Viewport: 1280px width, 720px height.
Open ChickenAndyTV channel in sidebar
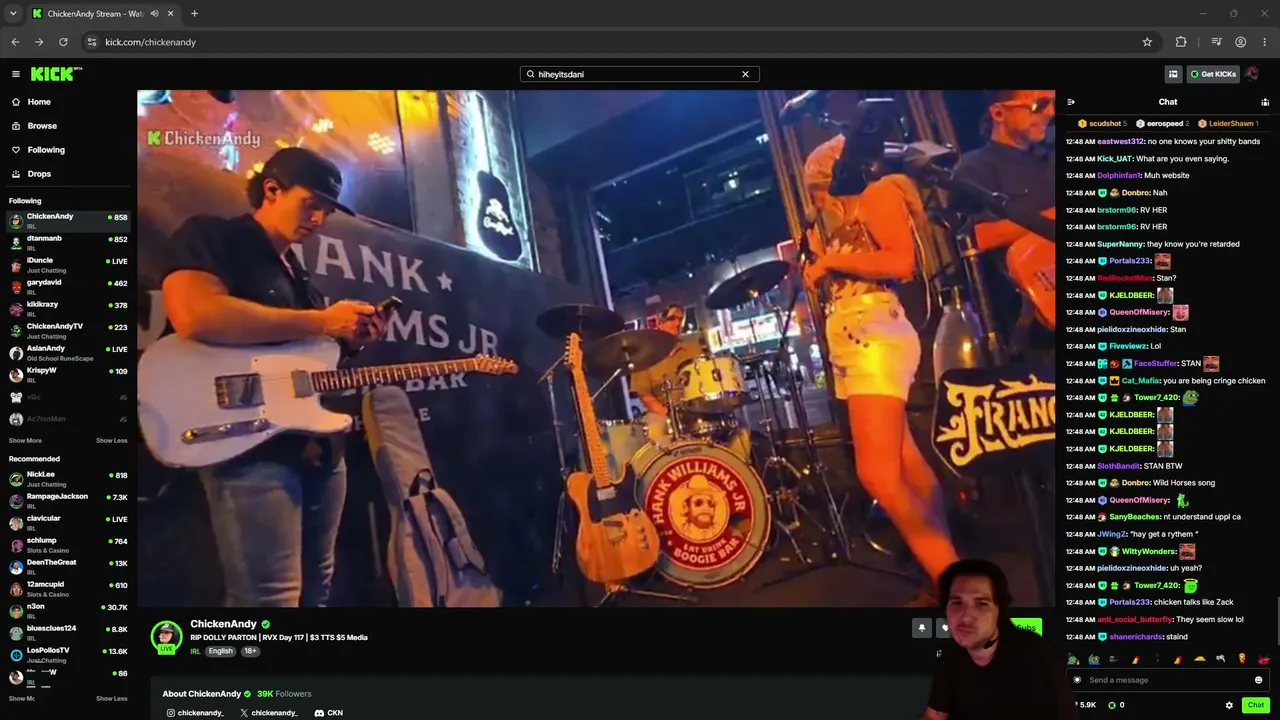68,329
